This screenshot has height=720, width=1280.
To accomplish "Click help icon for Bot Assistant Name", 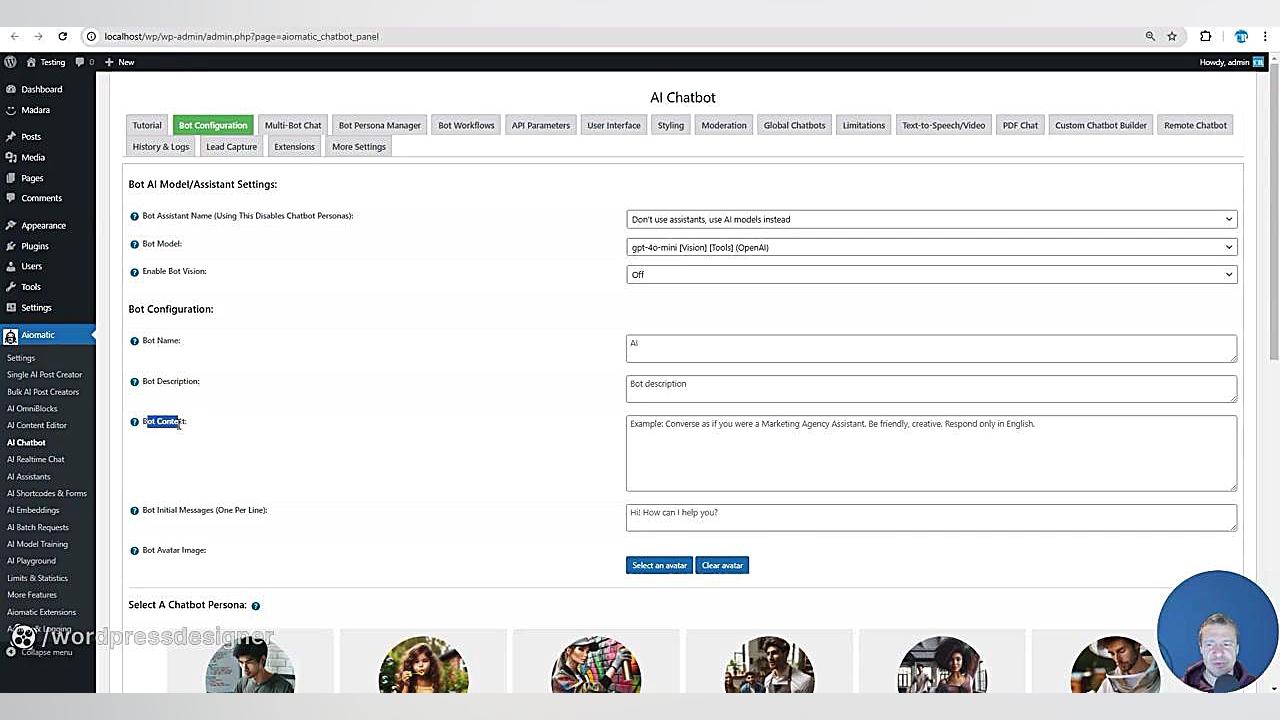I will (x=135, y=216).
